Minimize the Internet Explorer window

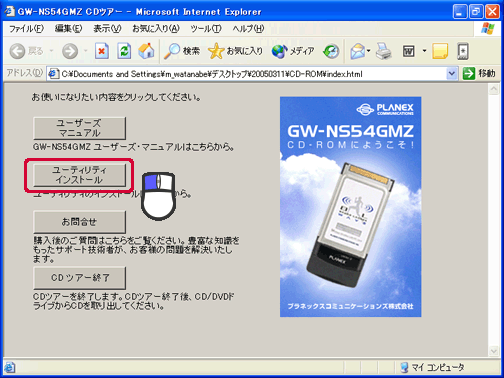[x=460, y=12]
